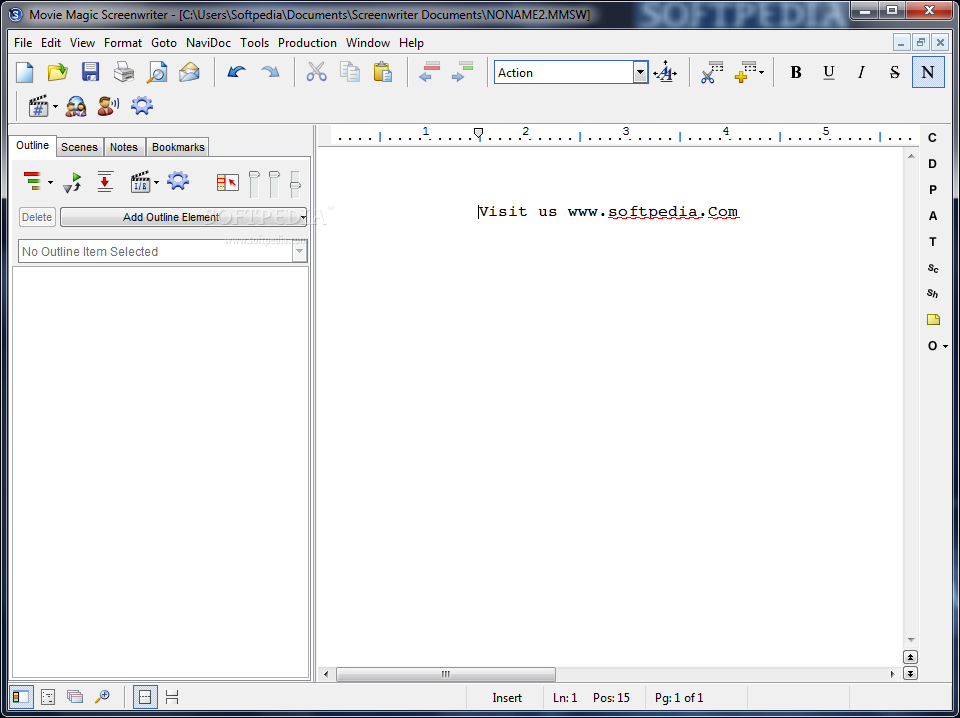The width and height of the screenshot is (960, 718).
Task: Shift the element left with the red arrow icon
Action: point(429,72)
